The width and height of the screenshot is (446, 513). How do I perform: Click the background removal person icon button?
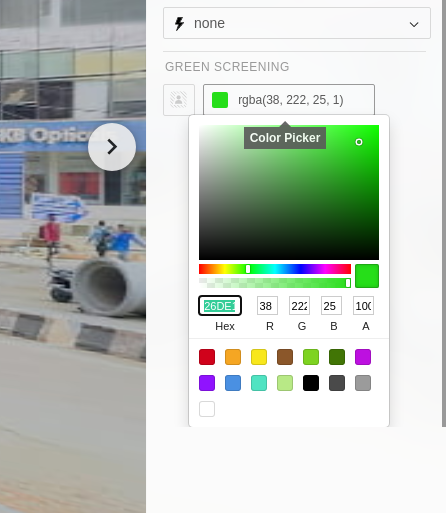[179, 100]
